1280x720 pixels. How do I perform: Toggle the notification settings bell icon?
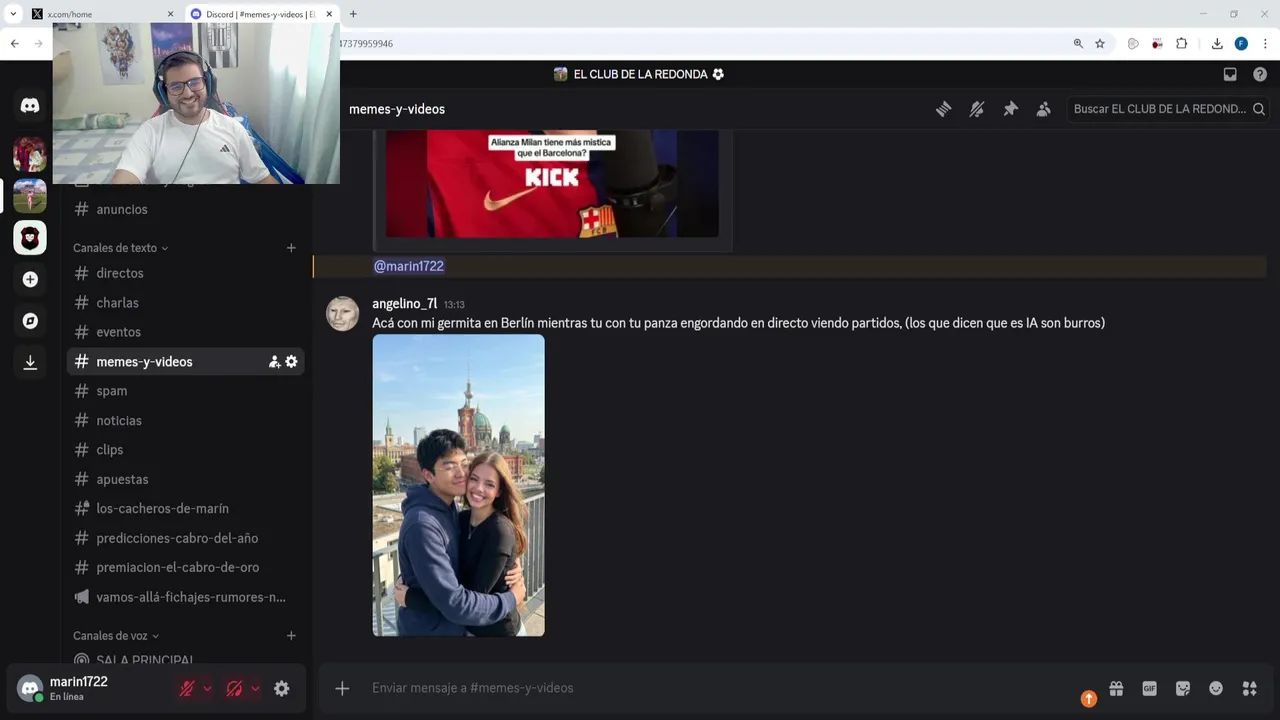[x=977, y=109]
